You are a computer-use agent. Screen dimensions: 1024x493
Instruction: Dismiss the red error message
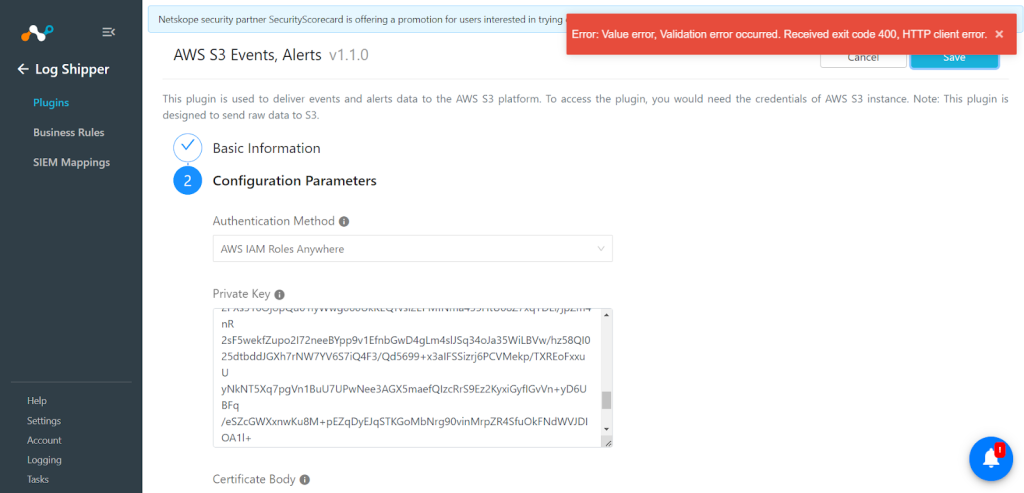[x=999, y=34]
